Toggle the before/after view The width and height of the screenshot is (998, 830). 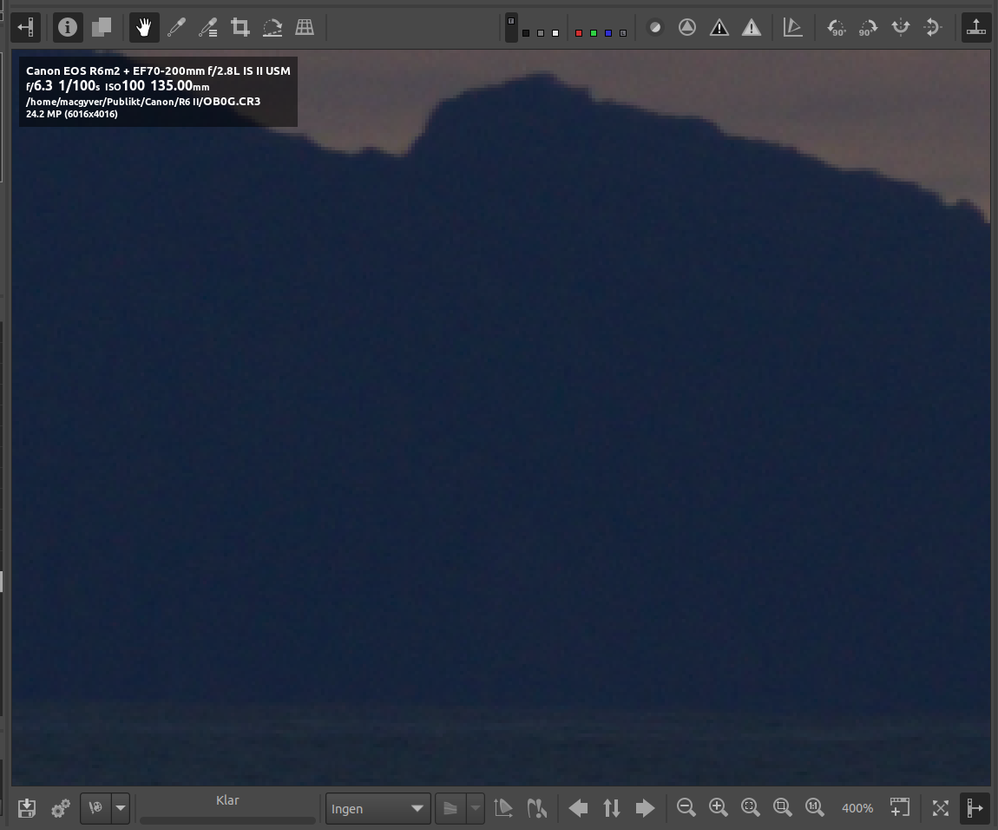point(101,27)
